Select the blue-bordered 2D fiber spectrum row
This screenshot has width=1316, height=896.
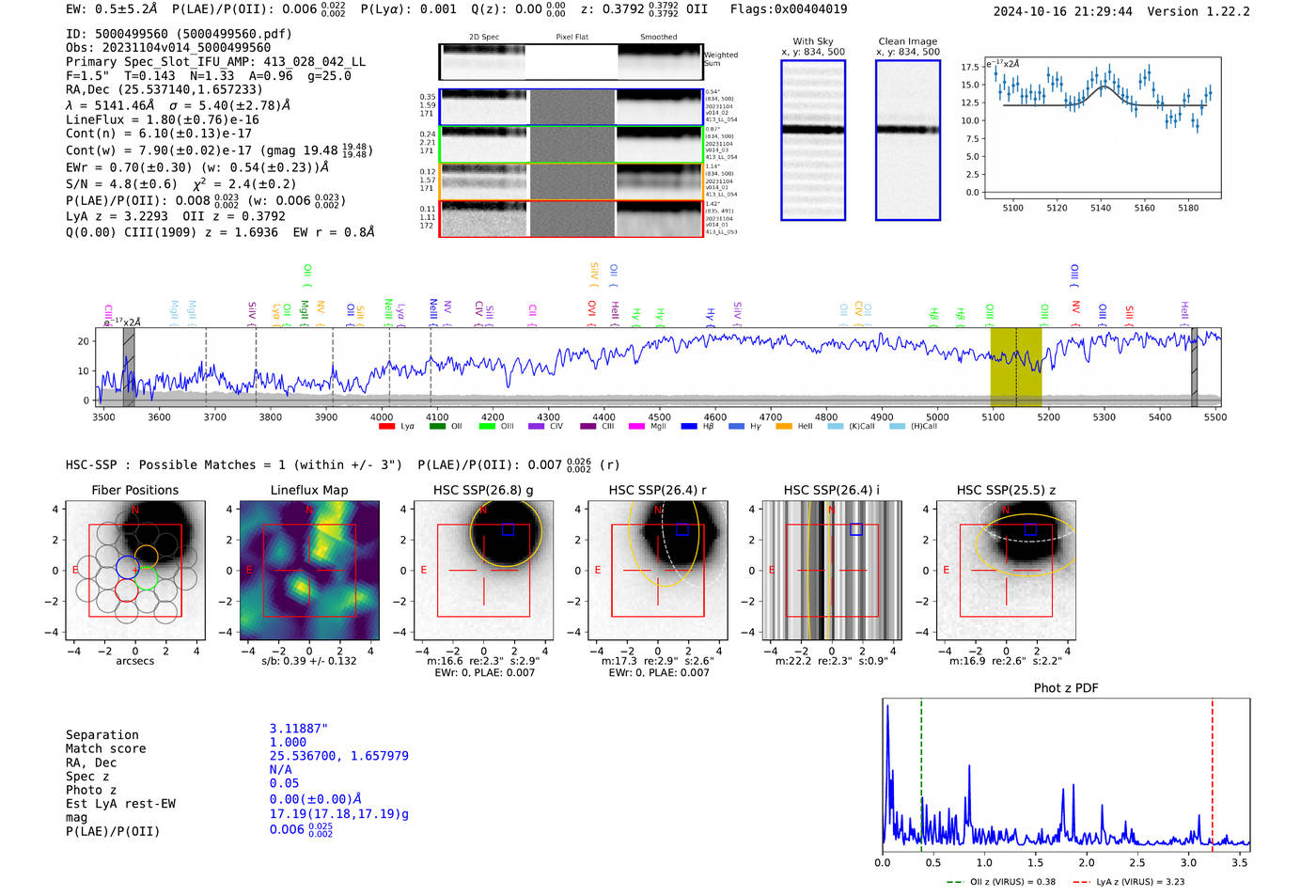[x=571, y=107]
